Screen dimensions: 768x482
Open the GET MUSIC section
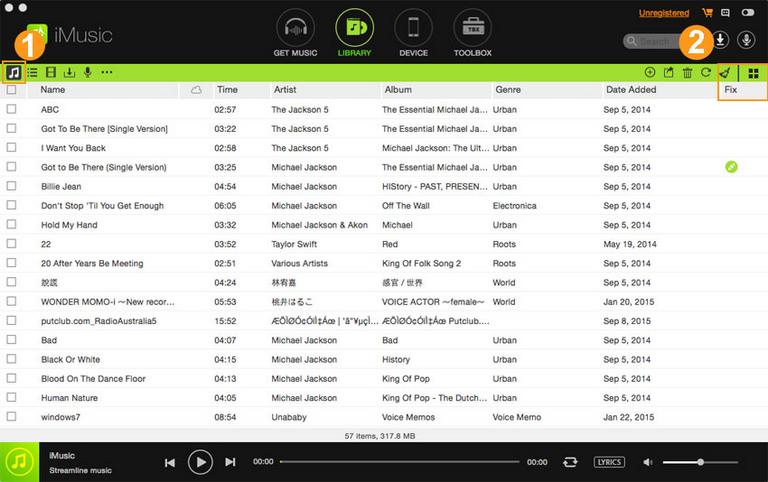pyautogui.click(x=295, y=34)
